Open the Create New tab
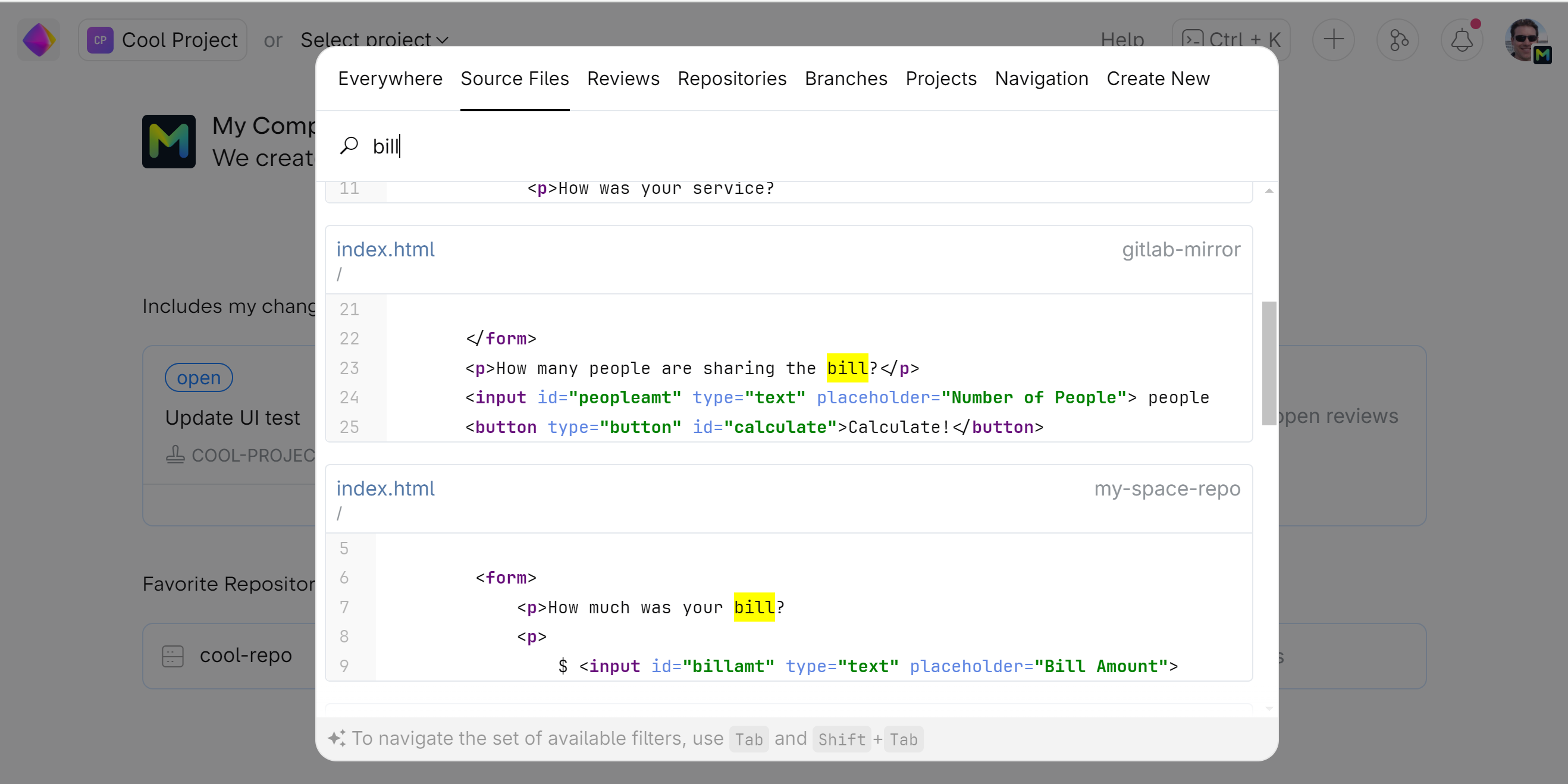 coord(1158,79)
